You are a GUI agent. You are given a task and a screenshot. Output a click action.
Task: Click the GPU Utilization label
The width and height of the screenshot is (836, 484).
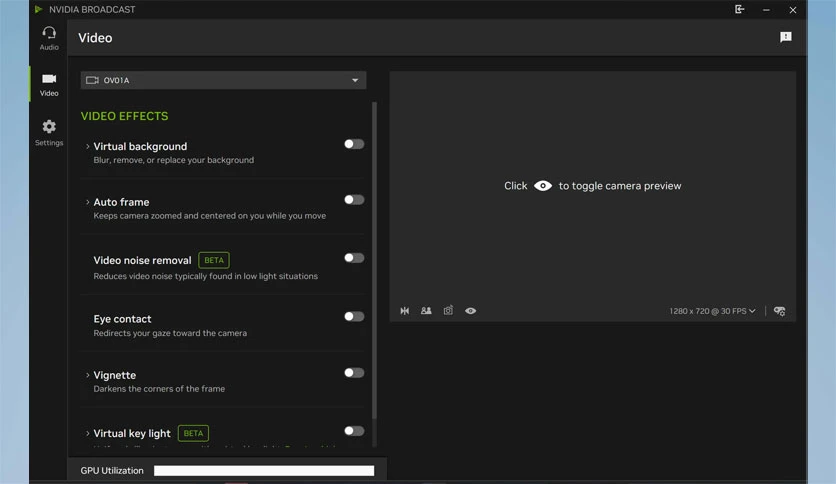tap(112, 471)
